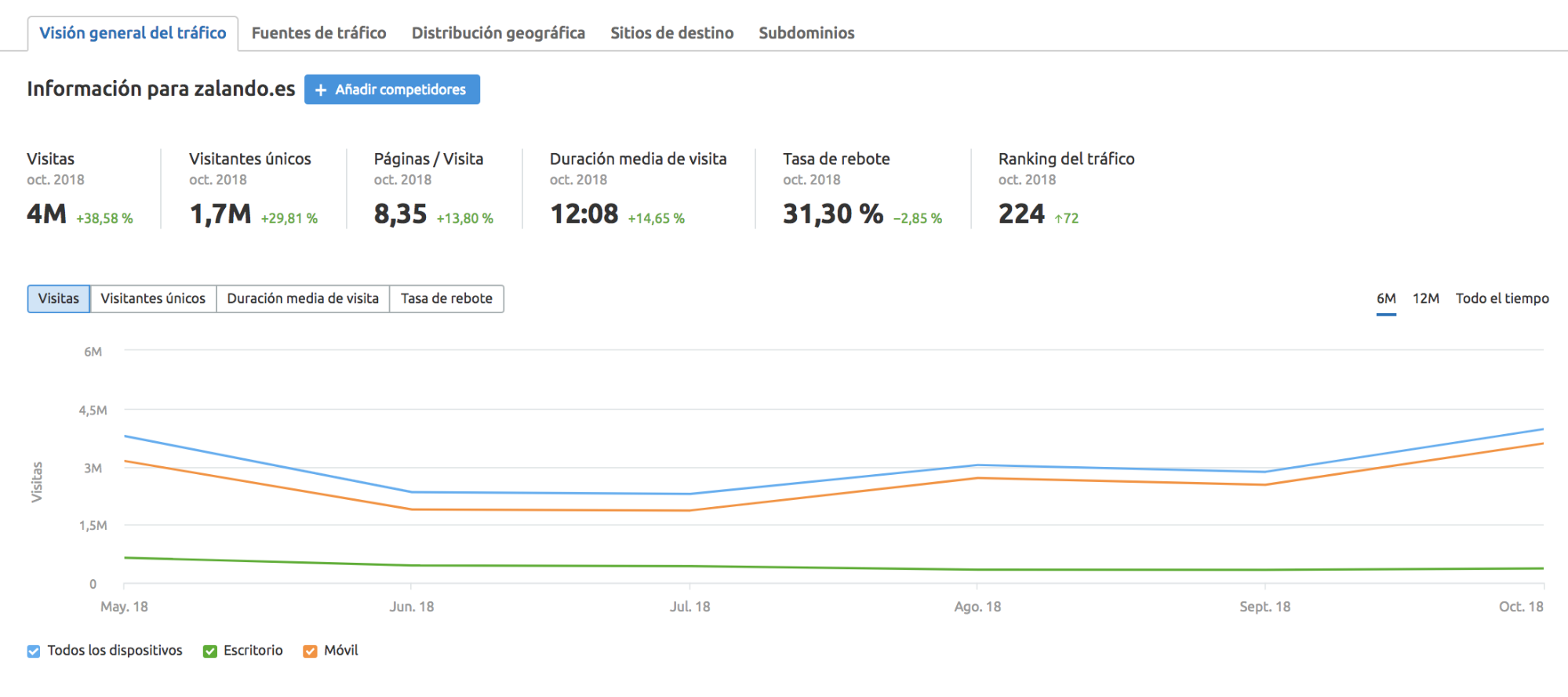
Task: Show Visitantes únicos chart
Action: click(x=153, y=299)
